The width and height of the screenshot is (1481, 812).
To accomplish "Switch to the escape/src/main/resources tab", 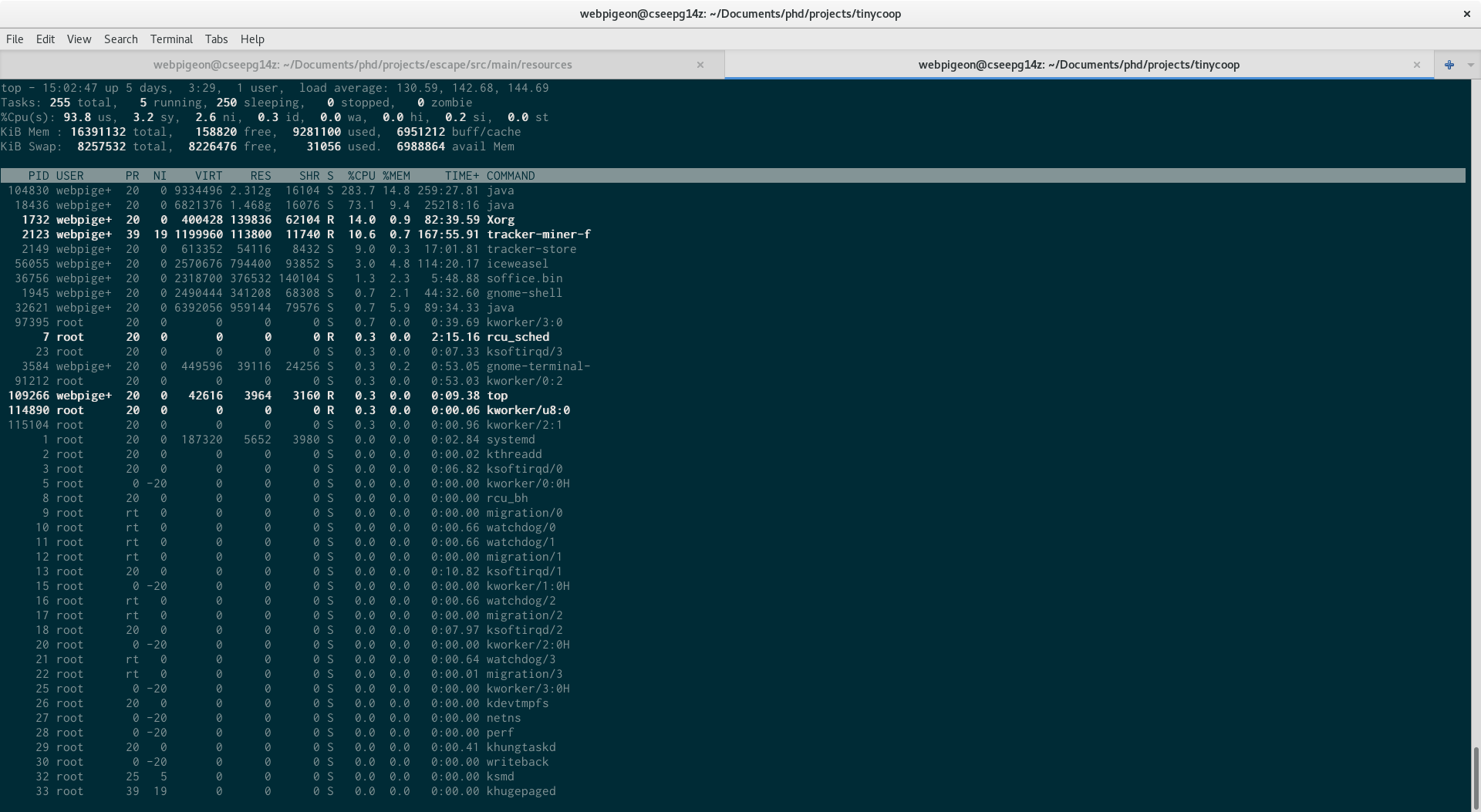I will click(x=362, y=65).
